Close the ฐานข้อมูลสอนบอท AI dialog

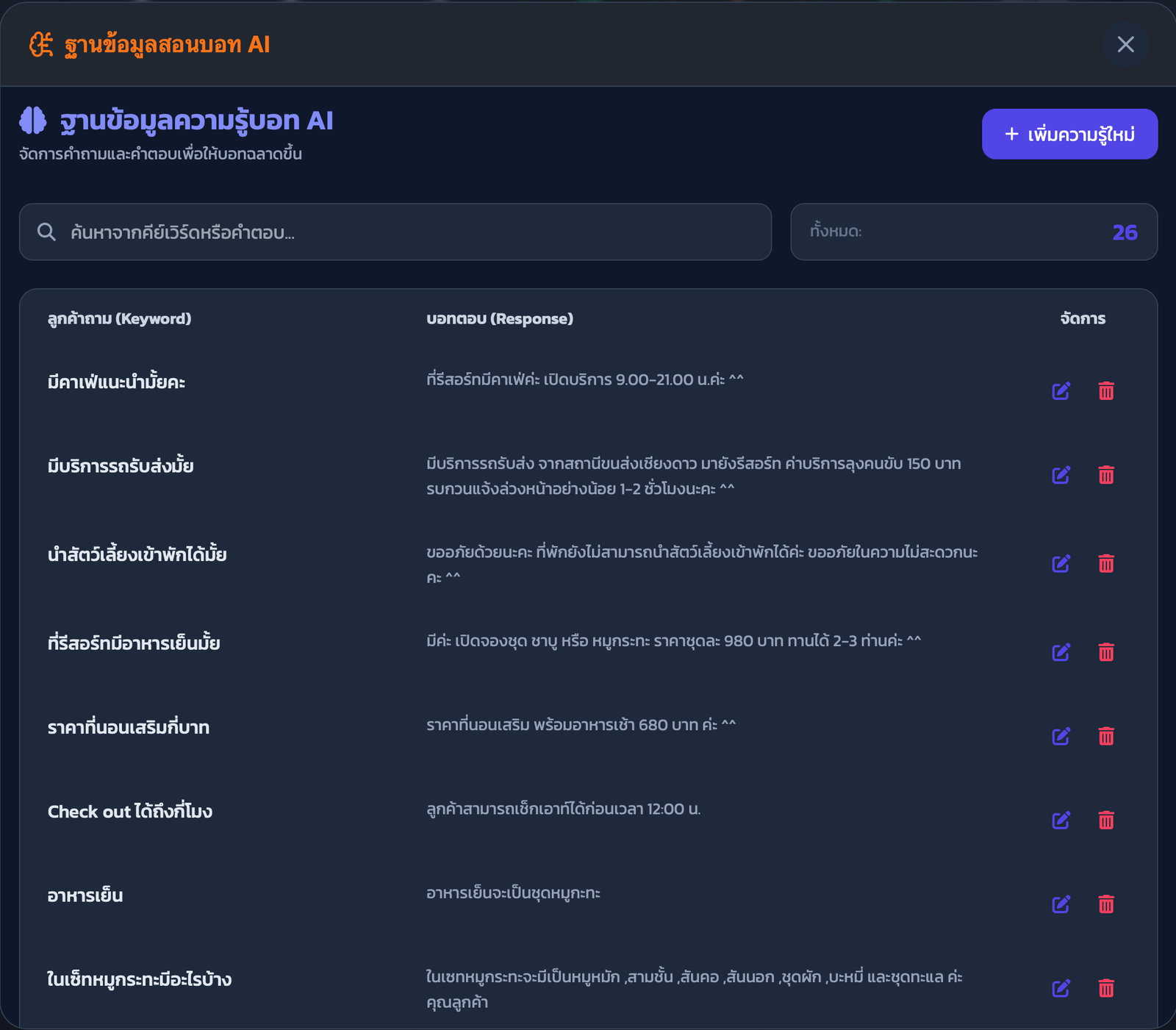(x=1125, y=45)
